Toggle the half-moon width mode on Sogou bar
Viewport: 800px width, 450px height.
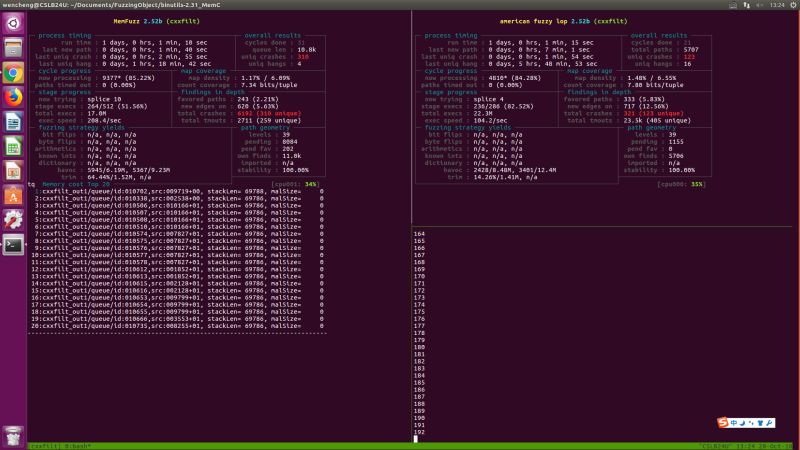[742, 423]
